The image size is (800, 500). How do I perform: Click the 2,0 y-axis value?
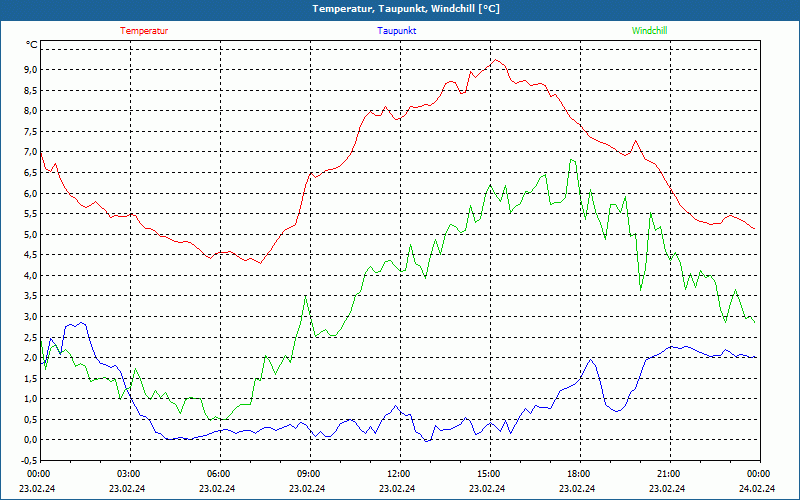32,358
